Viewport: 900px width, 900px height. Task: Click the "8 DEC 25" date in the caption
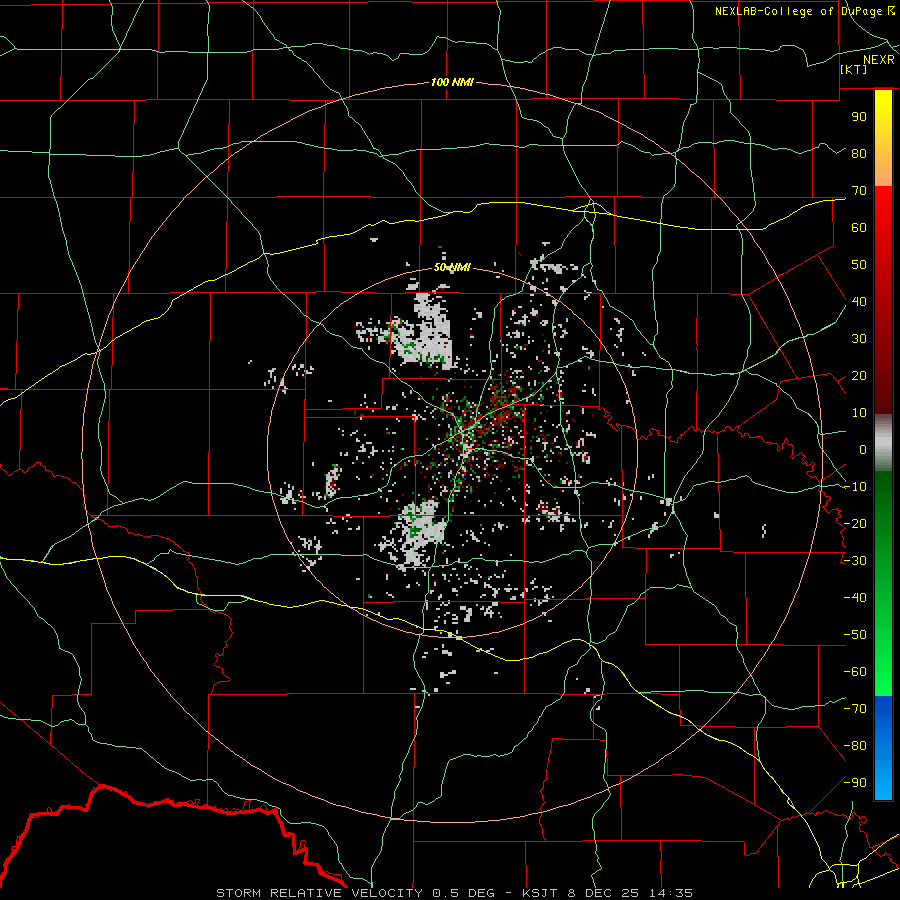pyautogui.click(x=603, y=893)
